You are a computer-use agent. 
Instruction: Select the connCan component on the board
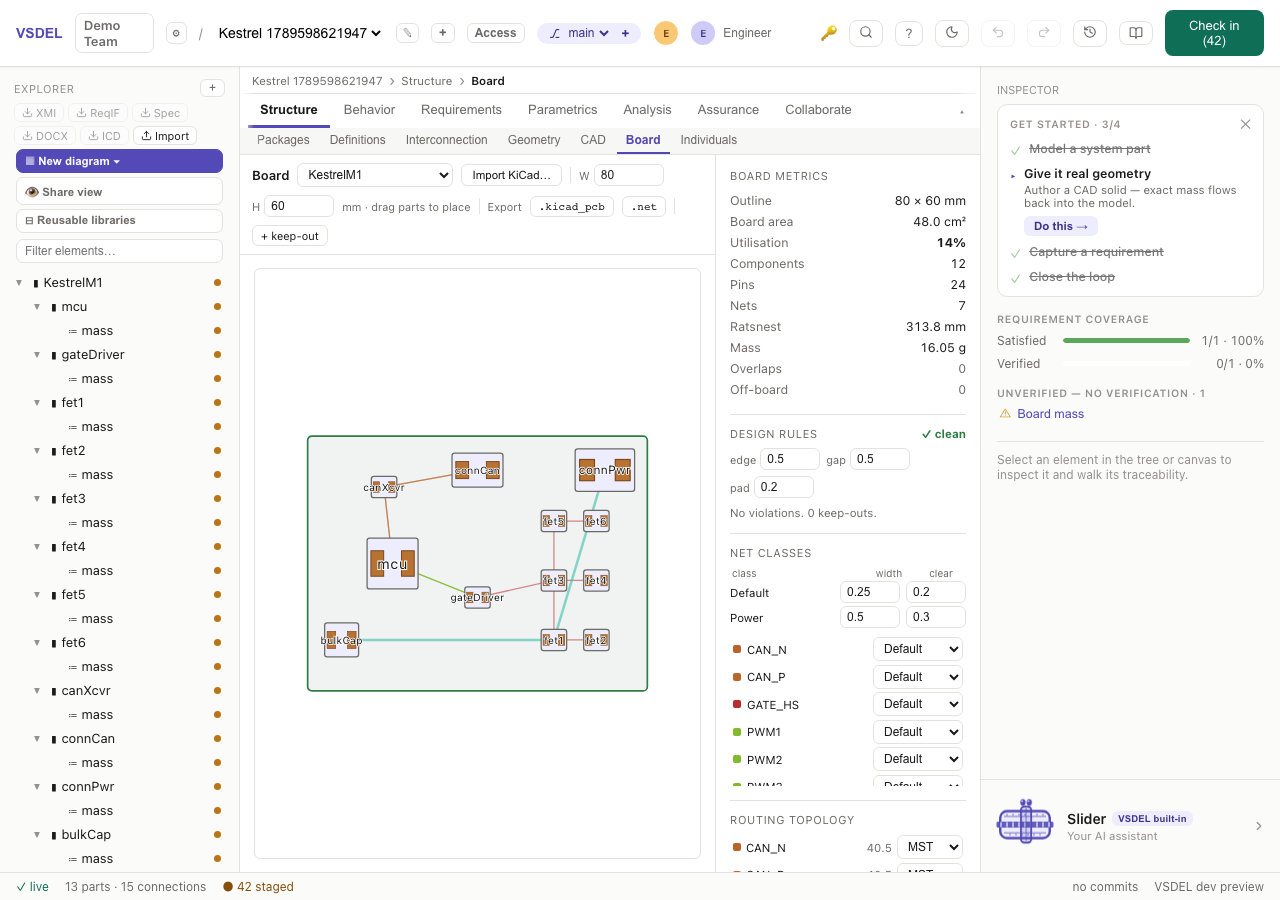[x=477, y=470]
